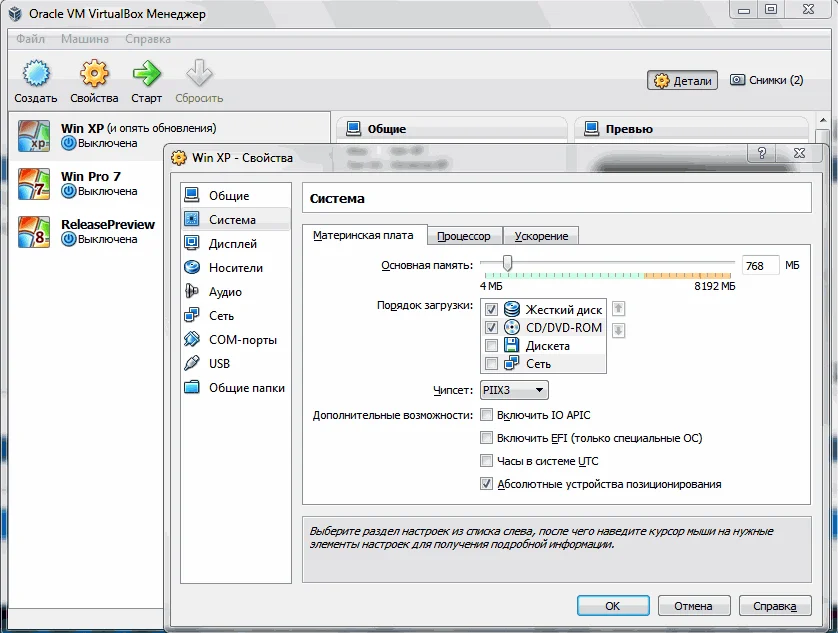Screen dimensions: 838x633
Task: Select the ReleasePreview machine icon
Action: pos(34,232)
